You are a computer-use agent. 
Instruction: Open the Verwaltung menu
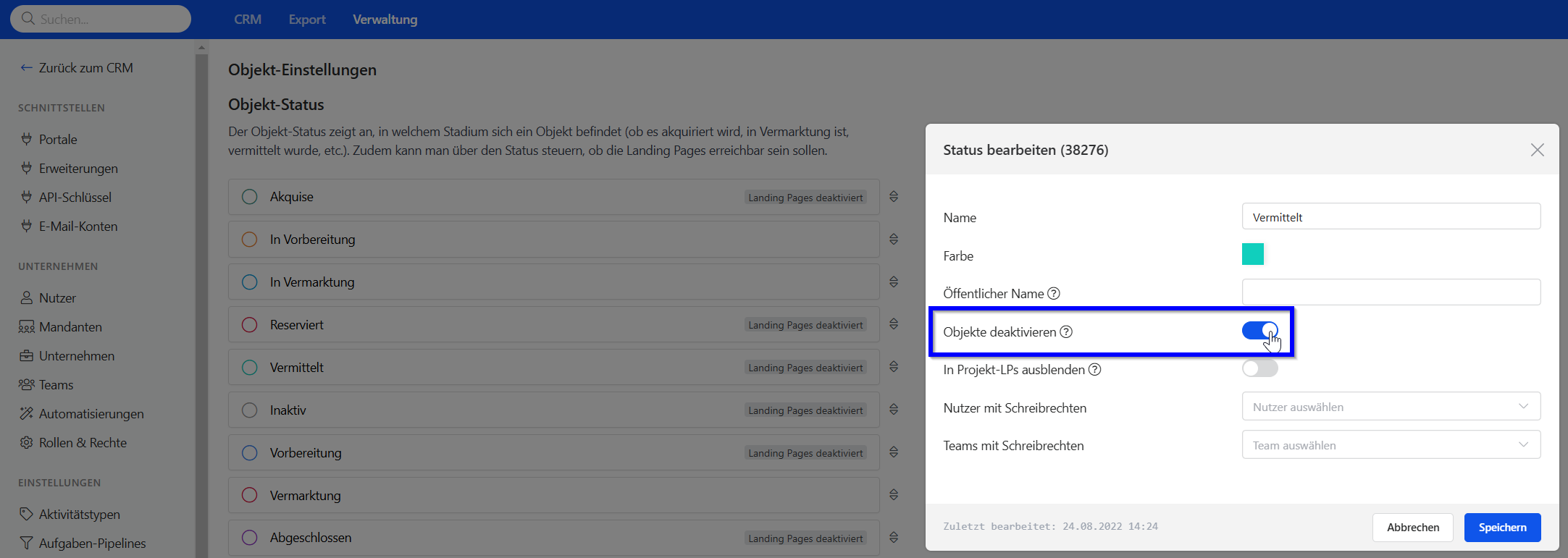[385, 20]
